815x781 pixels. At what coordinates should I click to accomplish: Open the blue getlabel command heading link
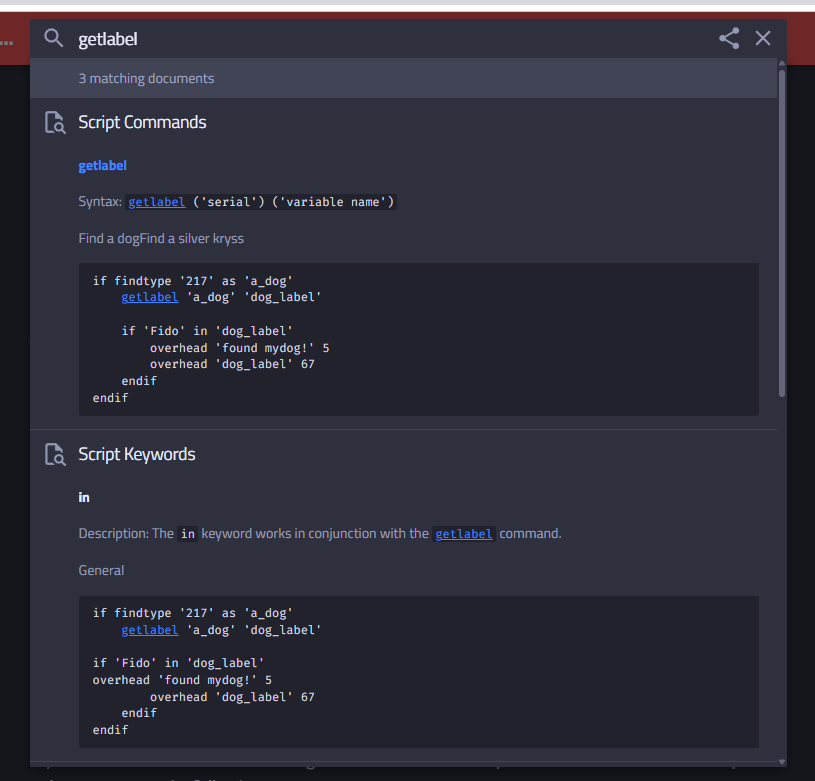point(101,165)
